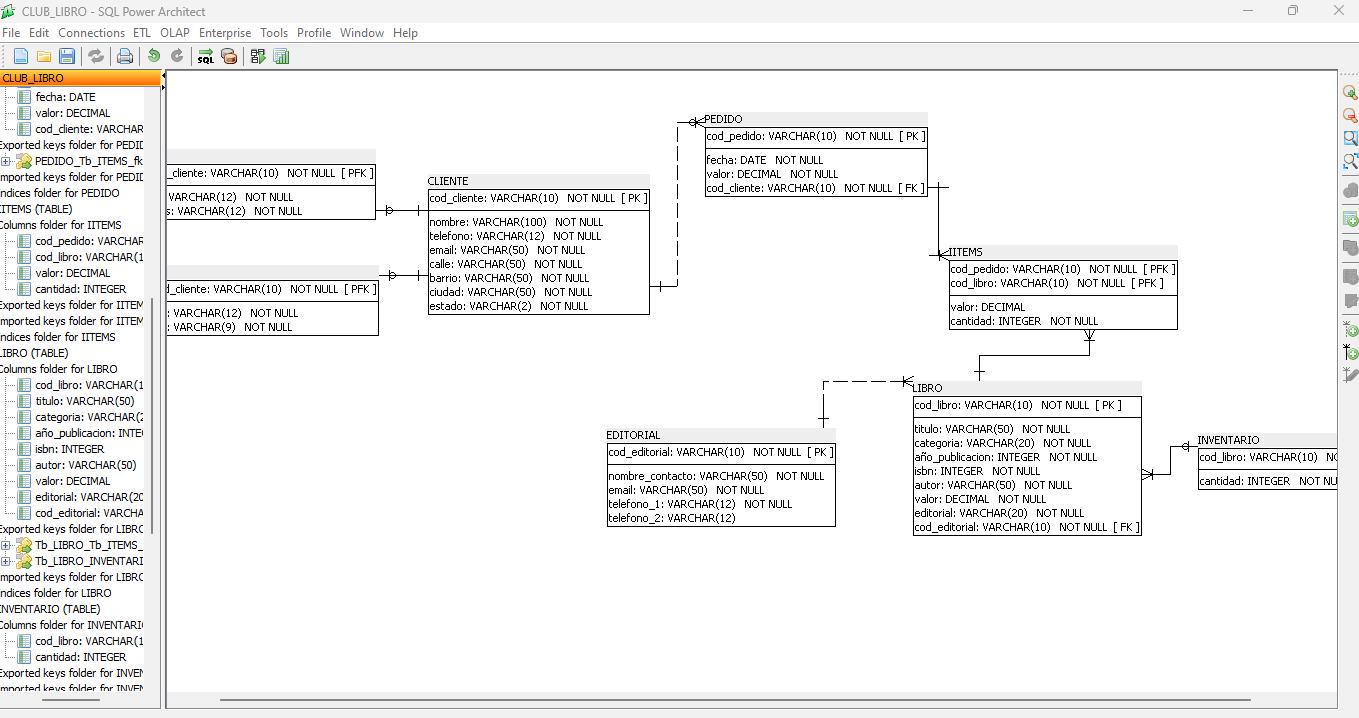Save the project with the floppy icon

67,56
